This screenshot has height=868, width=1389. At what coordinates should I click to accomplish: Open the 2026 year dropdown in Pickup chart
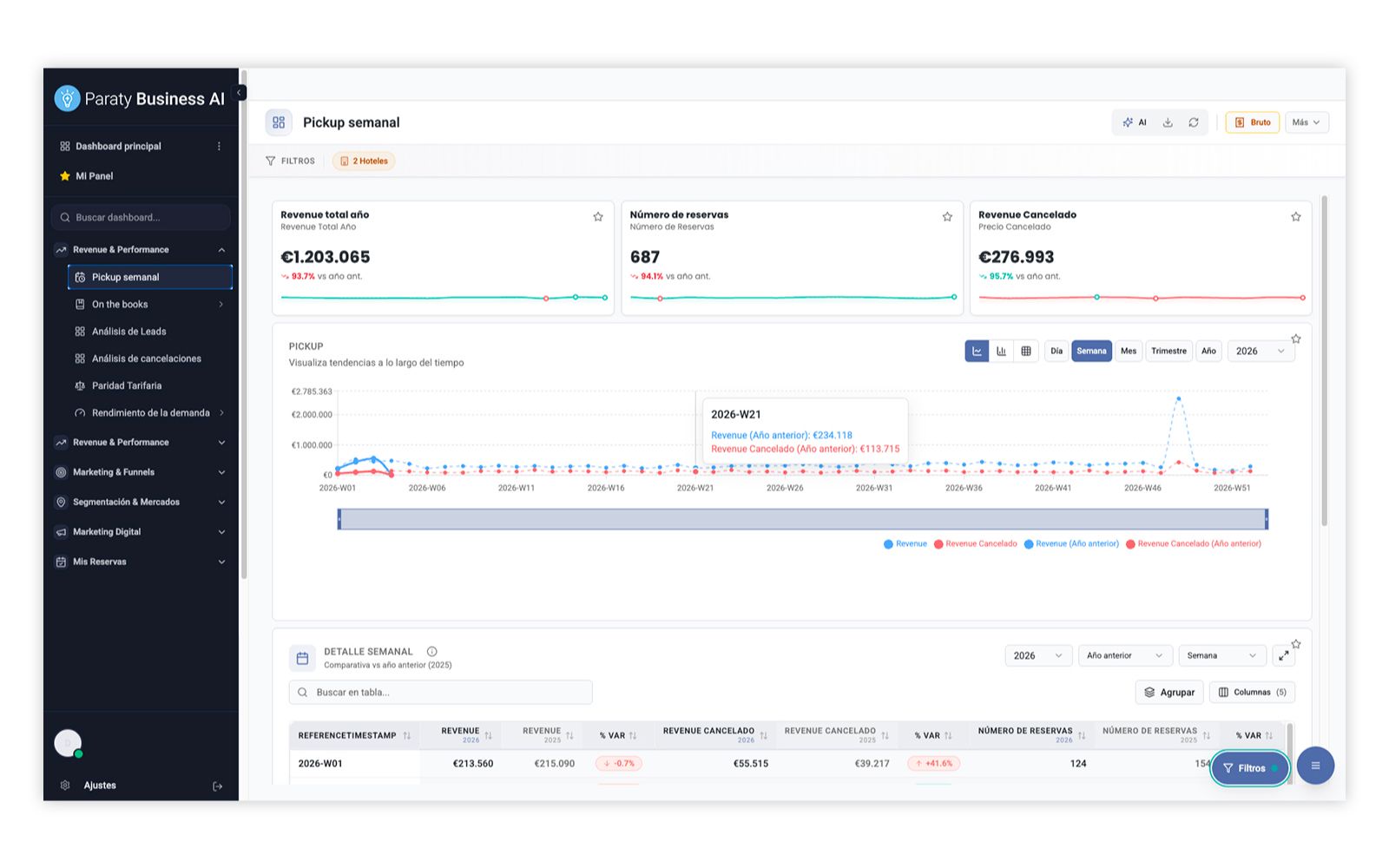tap(1261, 351)
